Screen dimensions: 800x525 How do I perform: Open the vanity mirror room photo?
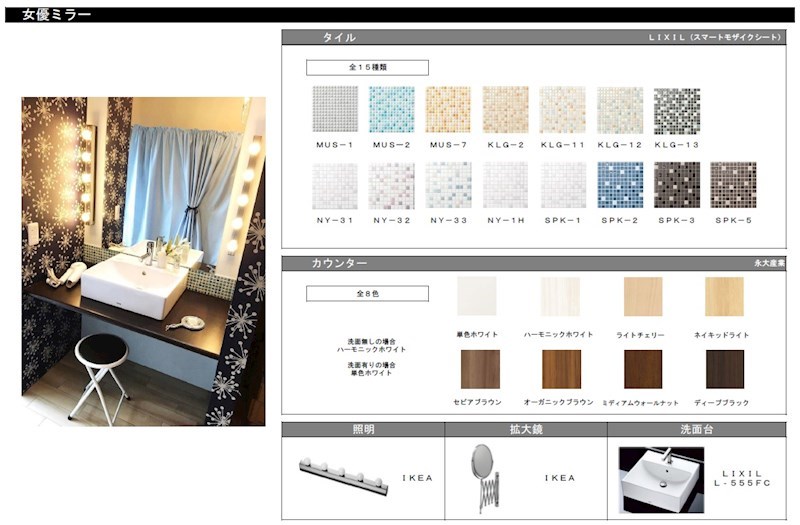pyautogui.click(x=143, y=261)
